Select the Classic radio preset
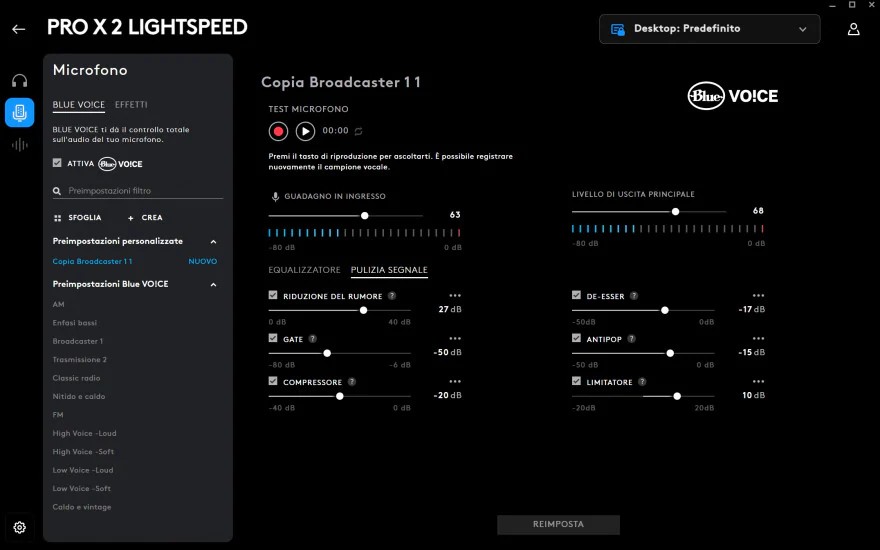The width and height of the screenshot is (880, 550). (76, 378)
